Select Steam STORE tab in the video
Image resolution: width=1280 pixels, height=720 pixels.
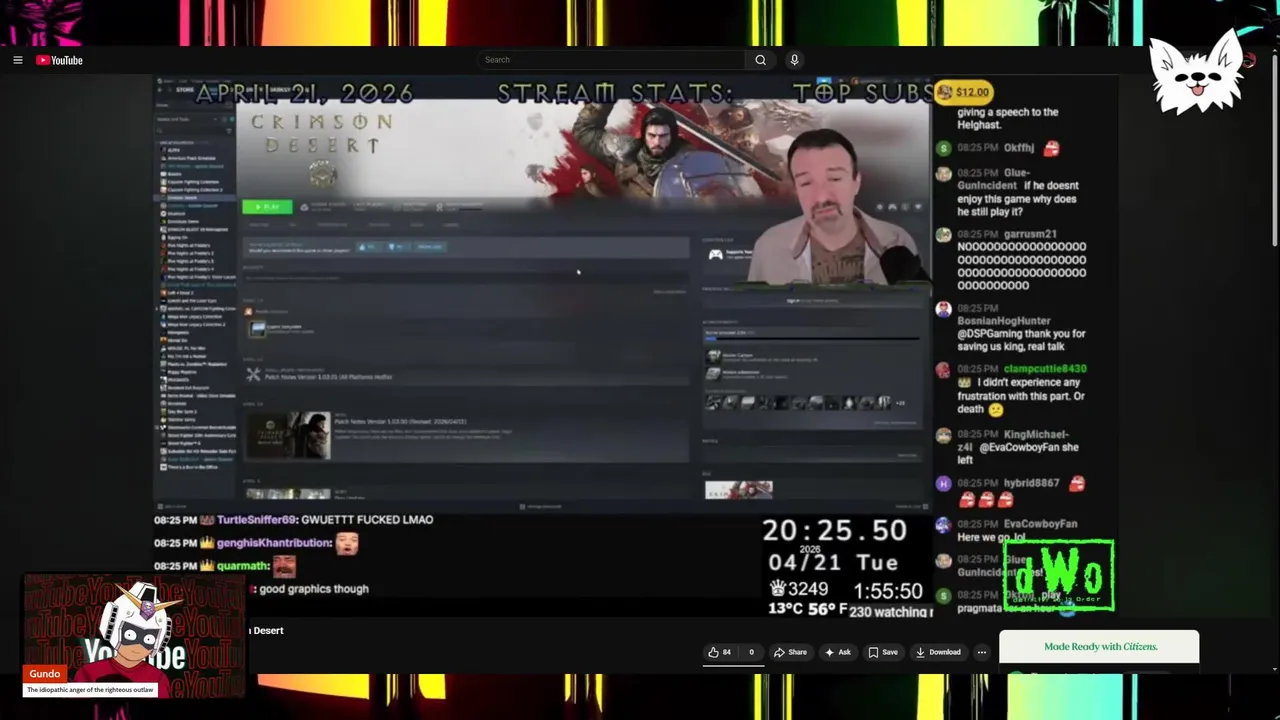click(x=185, y=90)
